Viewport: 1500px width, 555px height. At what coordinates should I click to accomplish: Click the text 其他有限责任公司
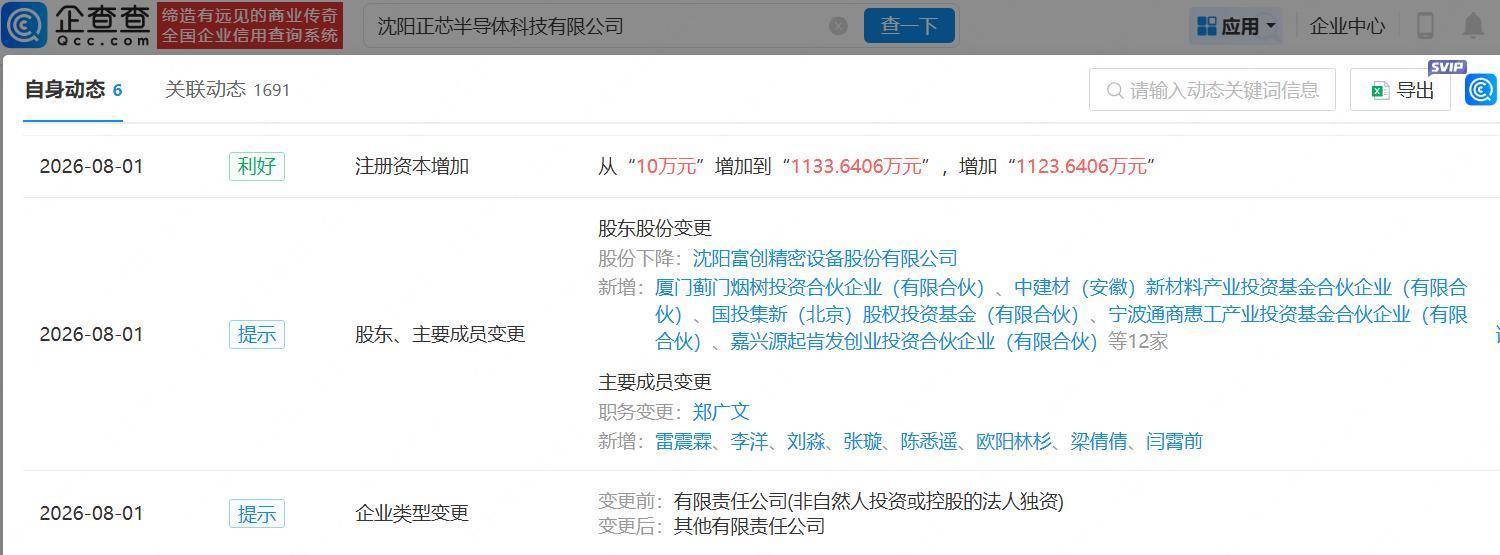[x=749, y=526]
